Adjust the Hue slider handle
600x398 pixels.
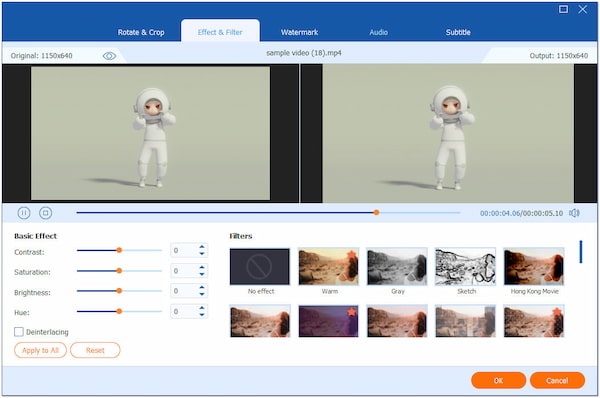click(119, 311)
